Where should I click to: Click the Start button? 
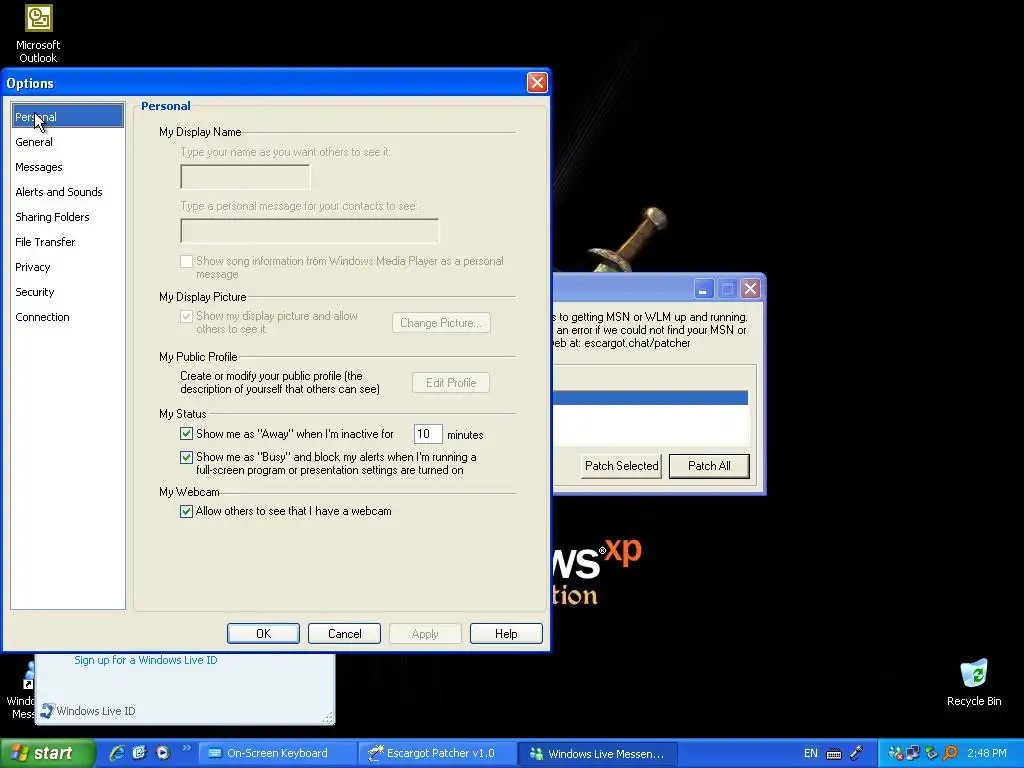(x=47, y=753)
